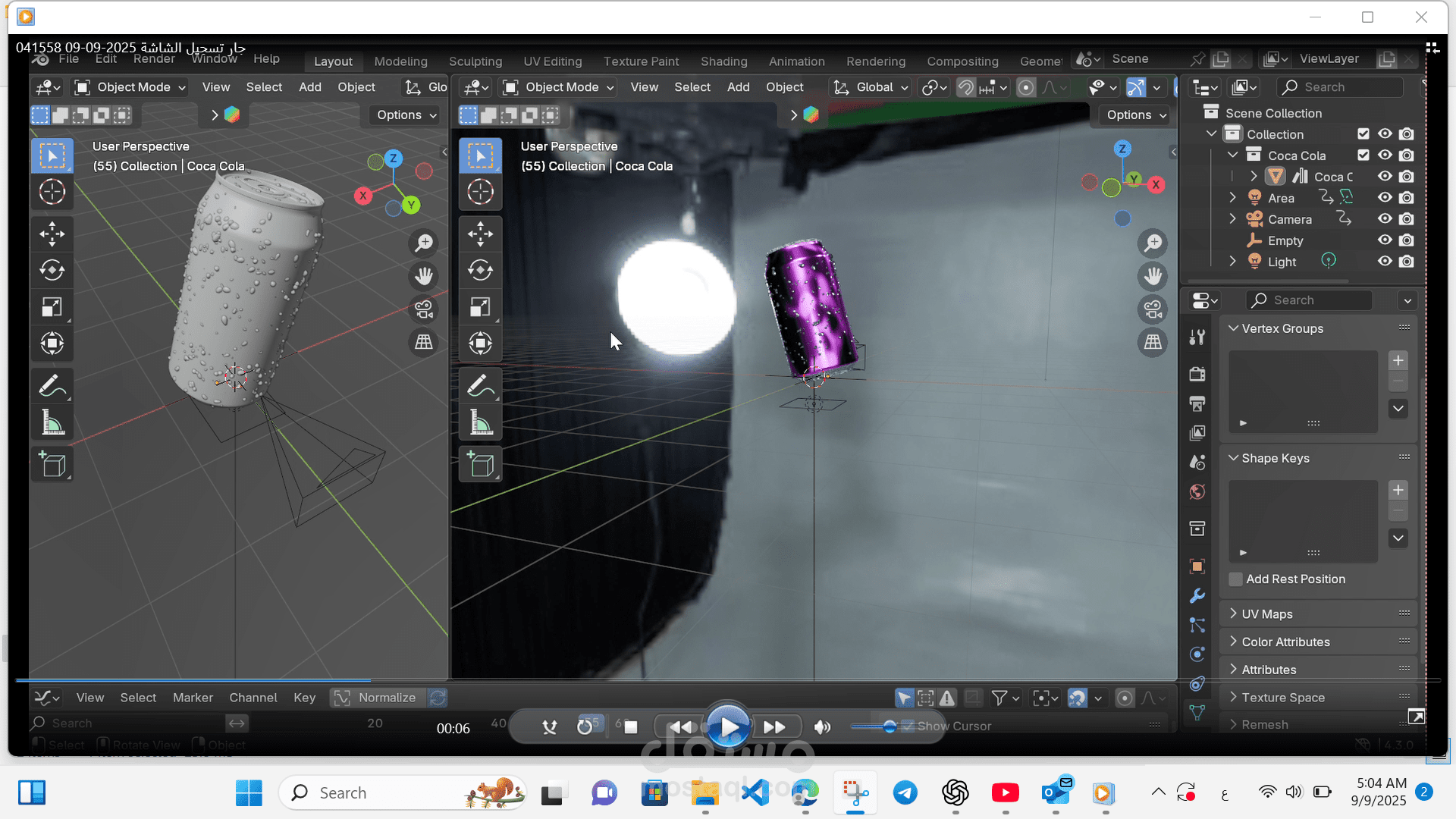Select the Measure tool in right viewport
The image size is (1456, 819).
coord(480,423)
